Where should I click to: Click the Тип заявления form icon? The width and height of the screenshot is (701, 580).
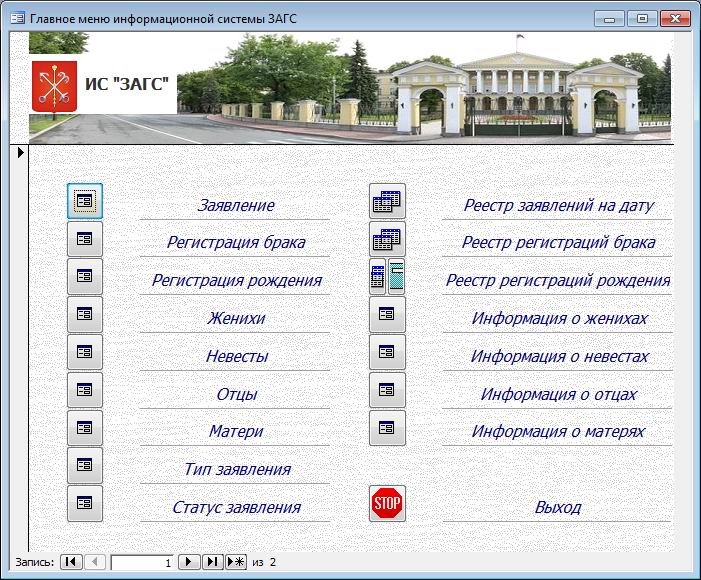pyautogui.click(x=85, y=465)
